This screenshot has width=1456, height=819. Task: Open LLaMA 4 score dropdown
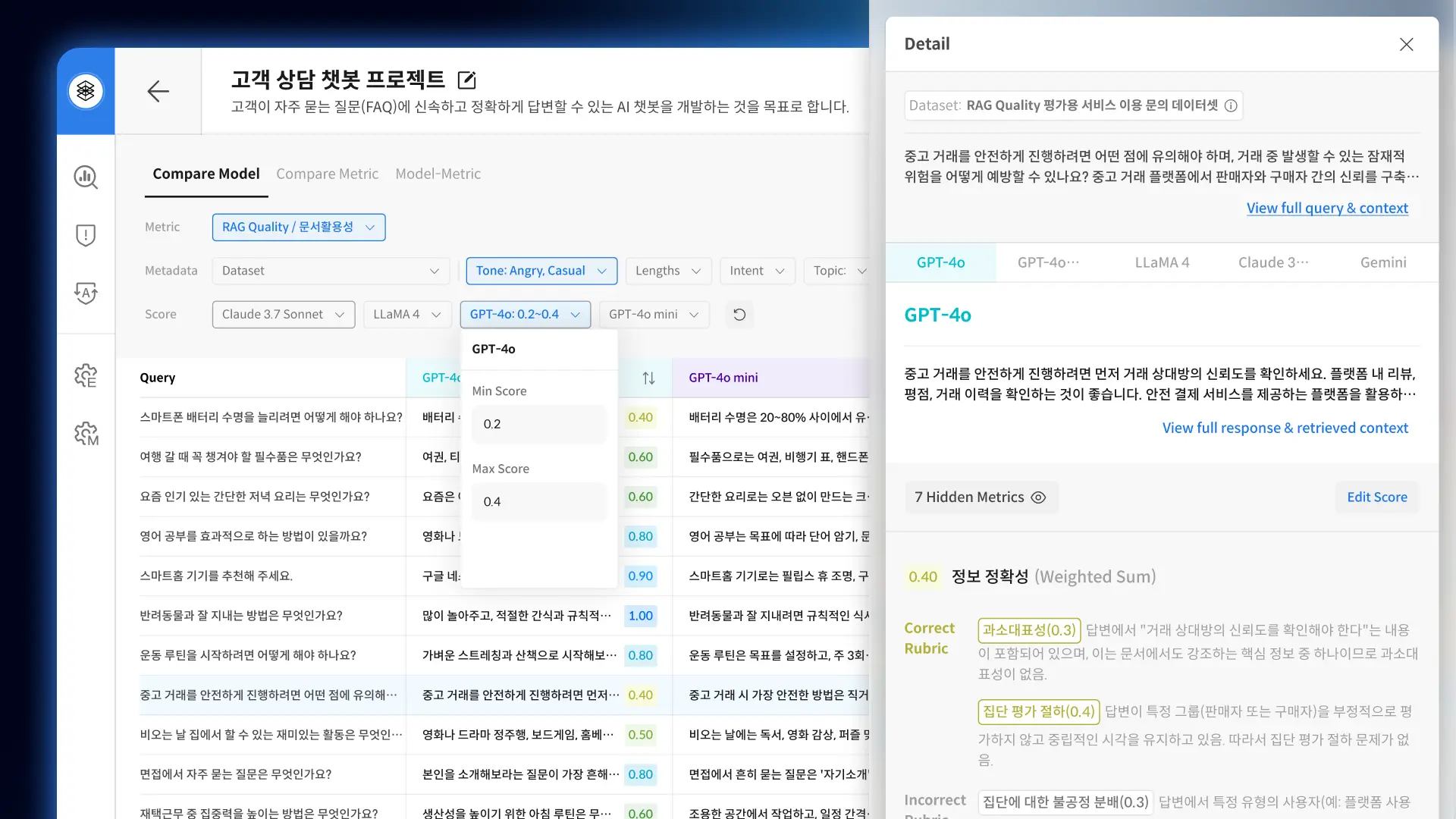[407, 314]
